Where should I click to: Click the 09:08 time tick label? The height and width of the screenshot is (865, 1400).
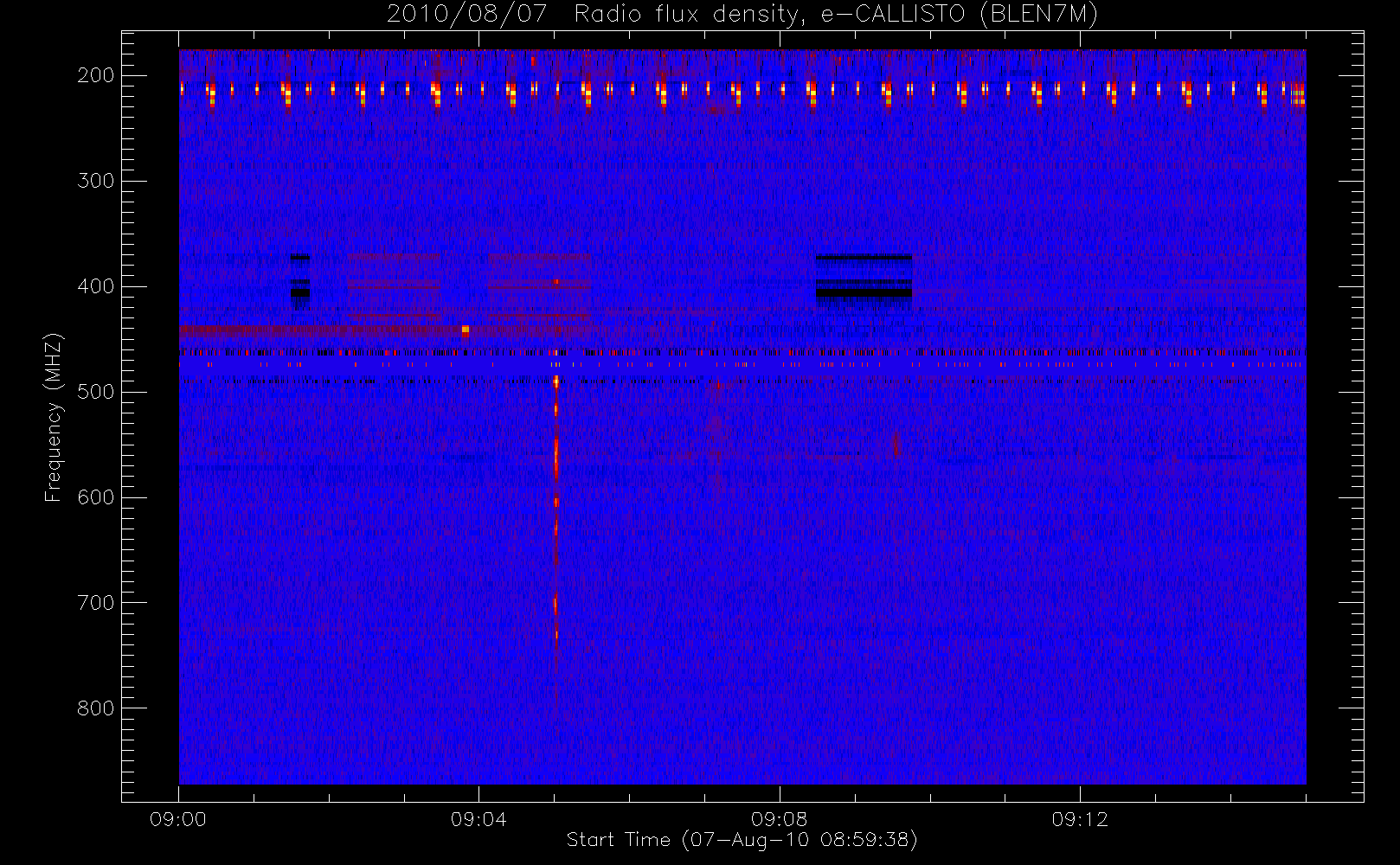[x=780, y=819]
